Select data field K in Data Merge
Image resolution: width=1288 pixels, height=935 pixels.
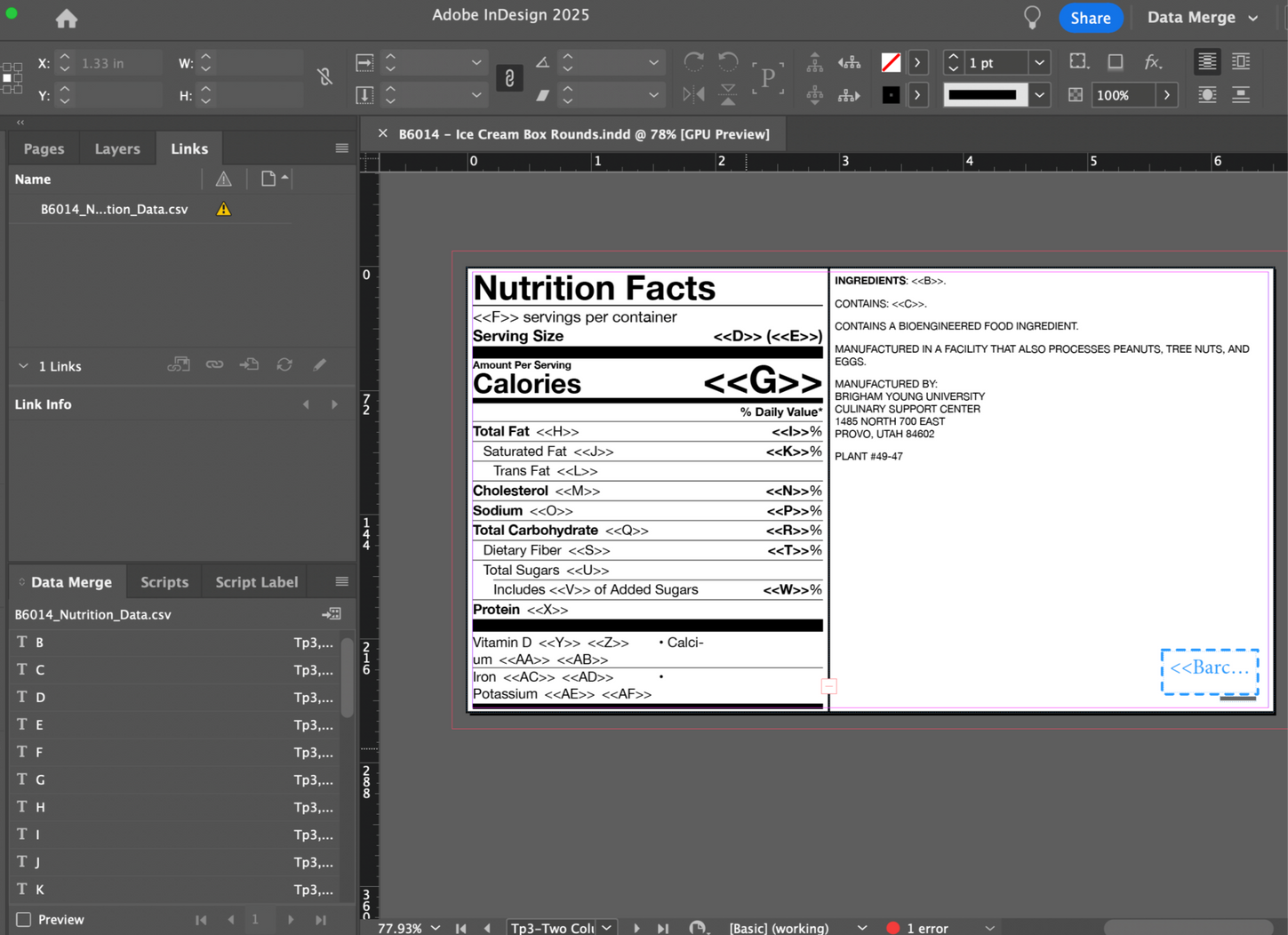[174, 890]
